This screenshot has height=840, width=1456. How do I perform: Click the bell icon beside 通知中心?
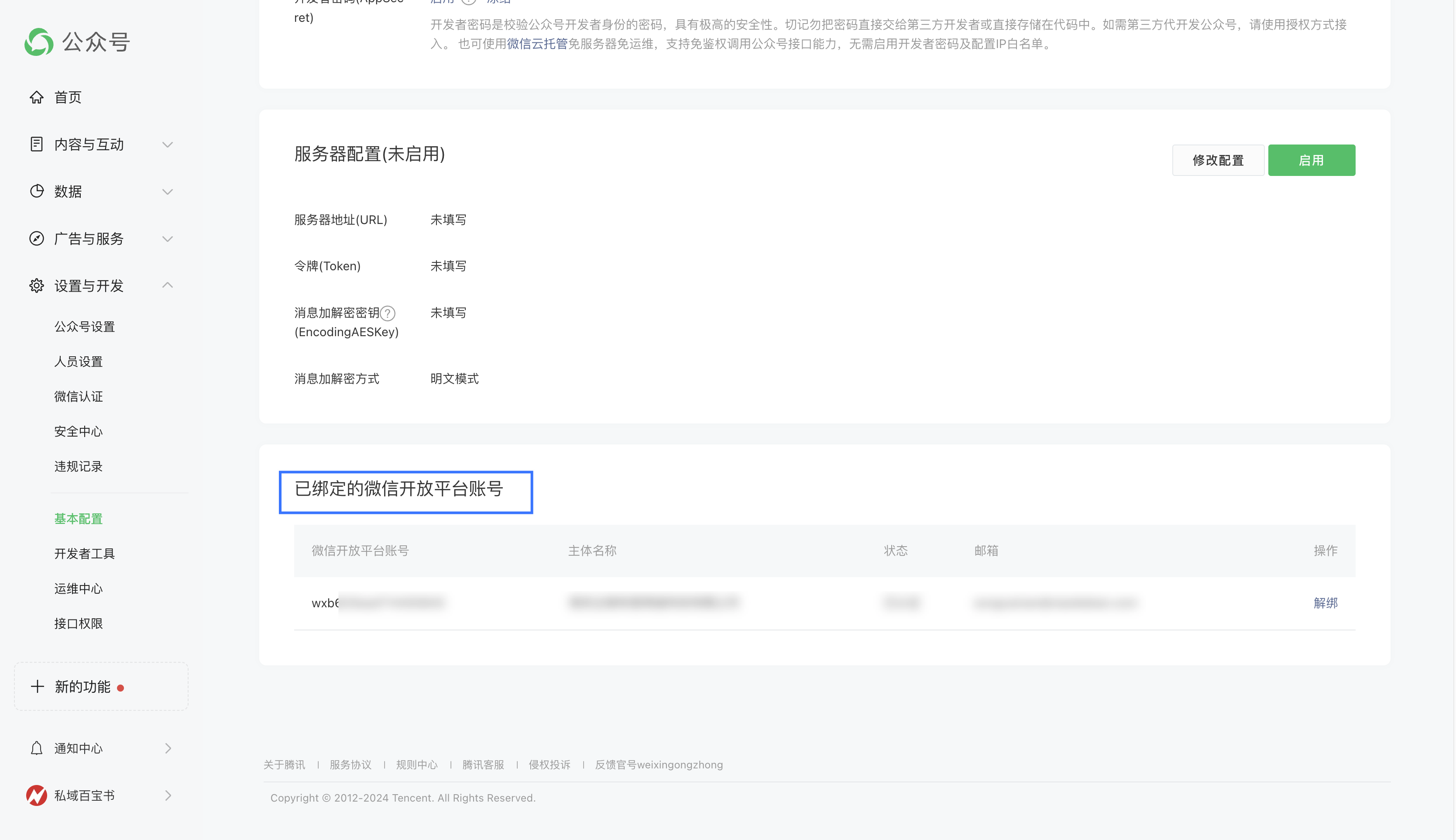pyautogui.click(x=37, y=748)
